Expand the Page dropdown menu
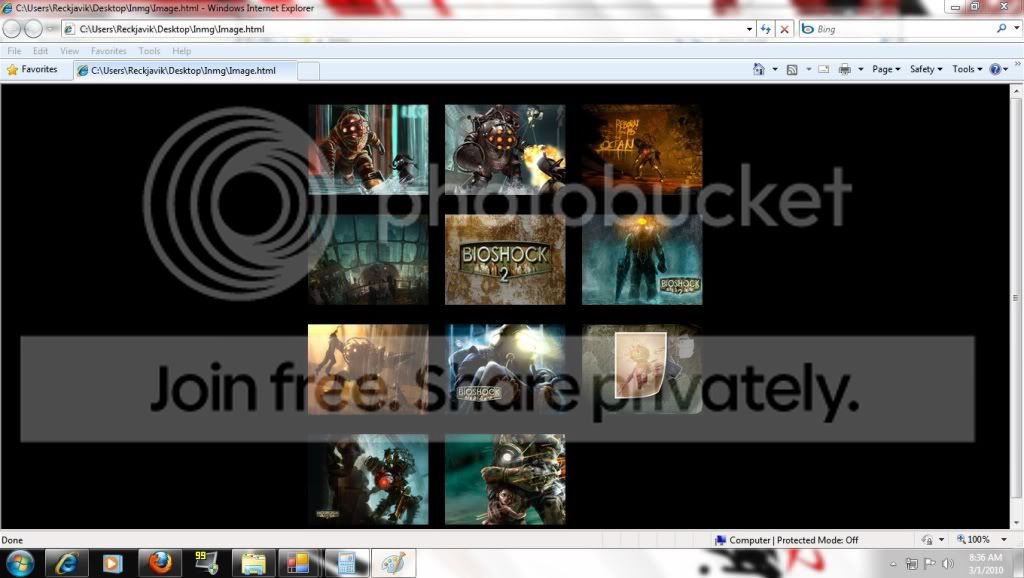1024x578 pixels. pyautogui.click(x=886, y=69)
